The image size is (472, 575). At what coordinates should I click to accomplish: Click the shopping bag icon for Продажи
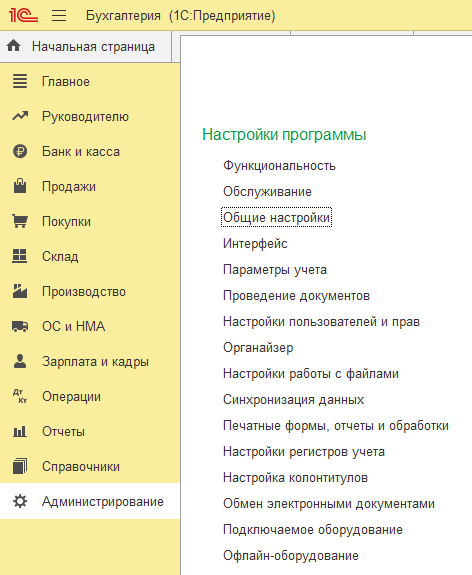[x=20, y=186]
